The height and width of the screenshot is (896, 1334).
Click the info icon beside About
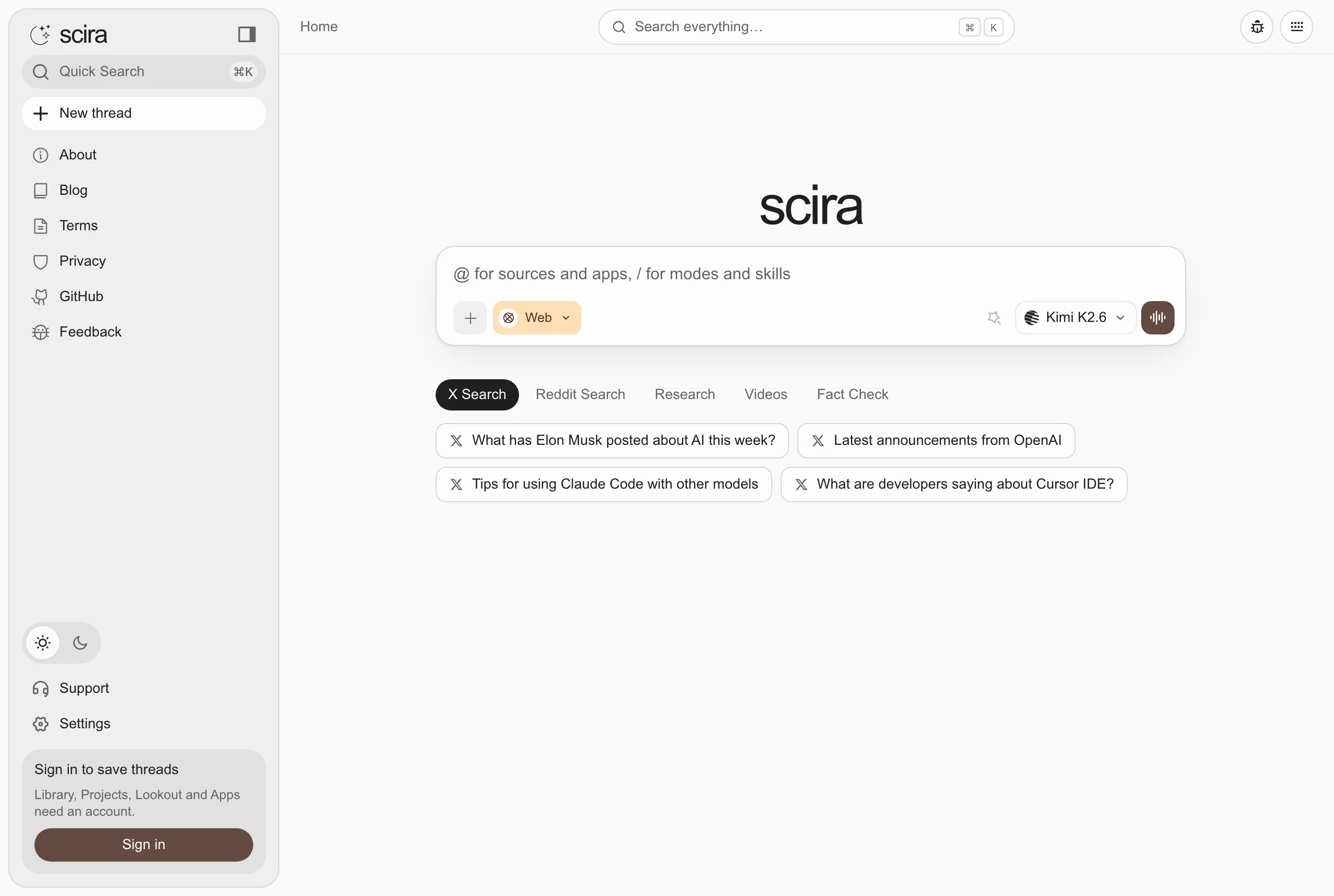[41, 155]
